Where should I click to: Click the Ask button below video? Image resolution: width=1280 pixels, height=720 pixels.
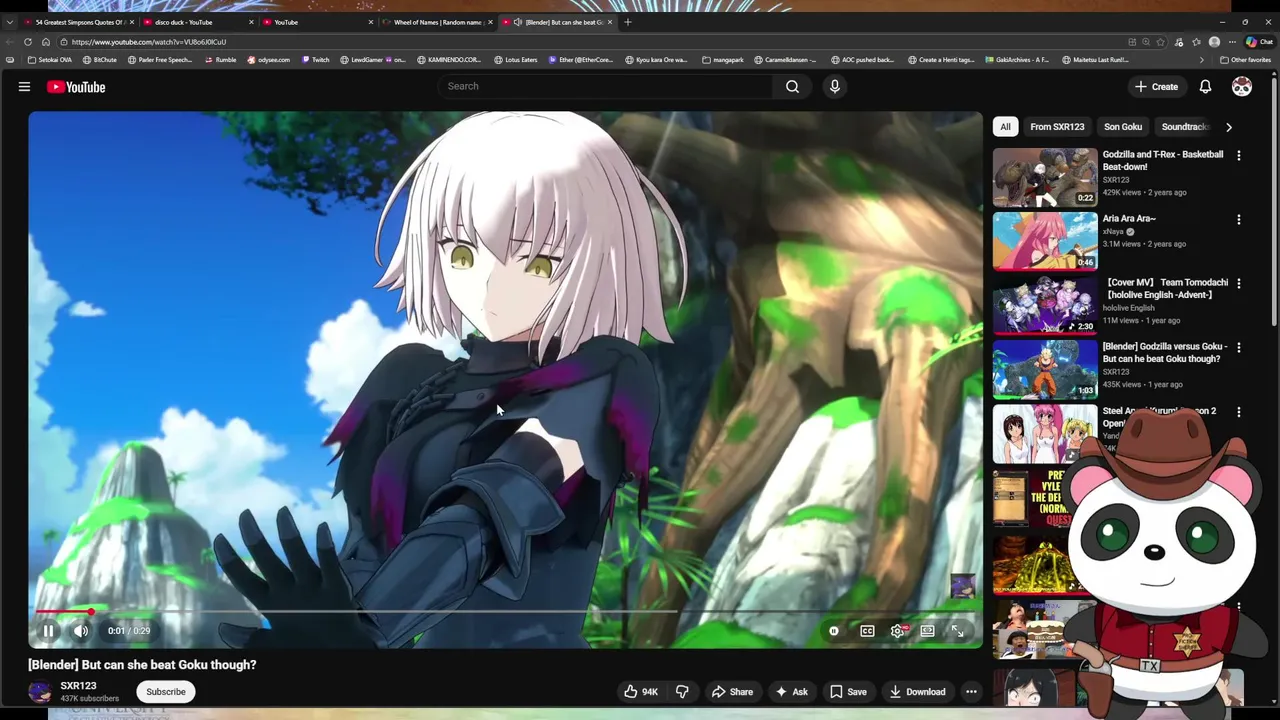click(790, 692)
